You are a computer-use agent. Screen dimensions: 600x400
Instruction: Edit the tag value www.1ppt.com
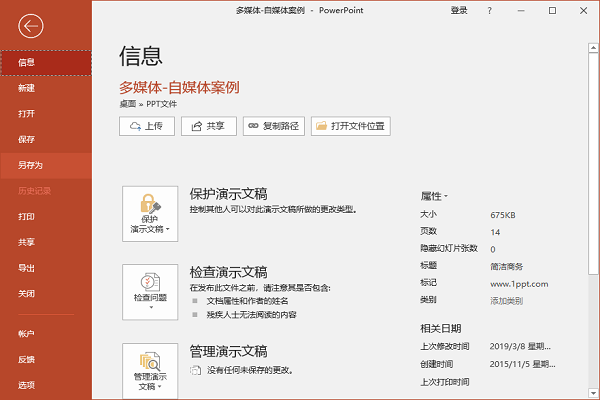[x=519, y=284]
